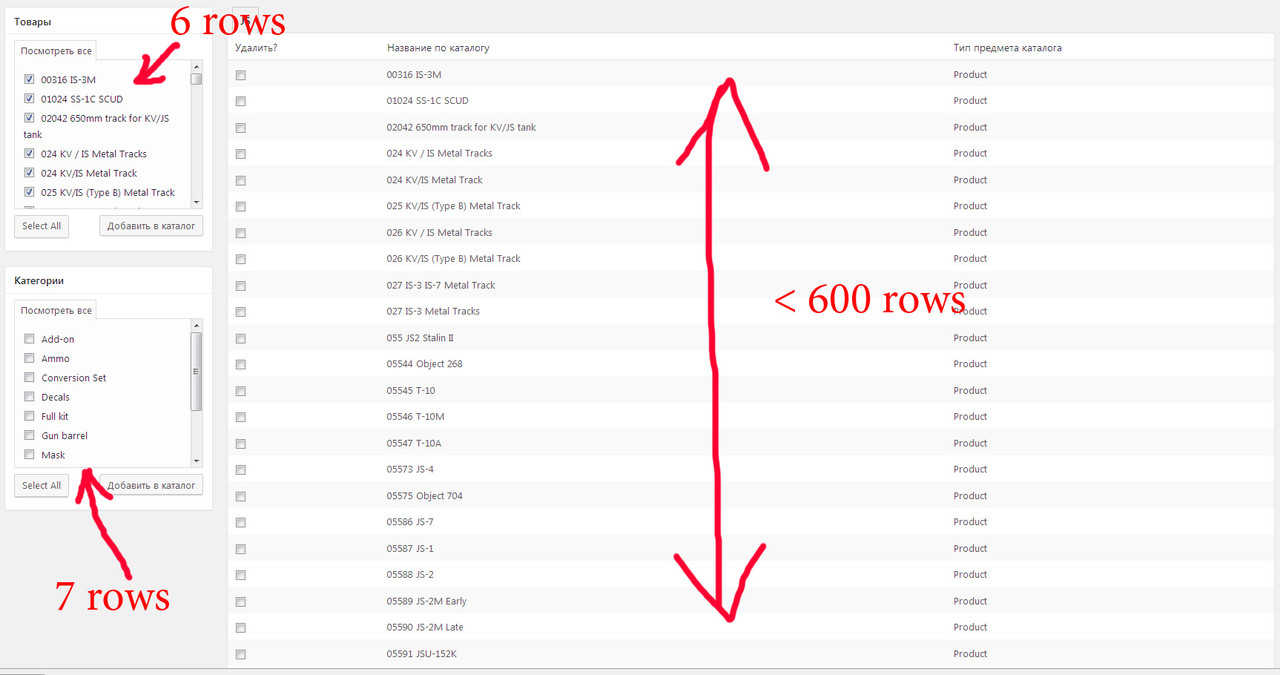
Task: Check the Gun barrel category
Action: pyautogui.click(x=30, y=436)
